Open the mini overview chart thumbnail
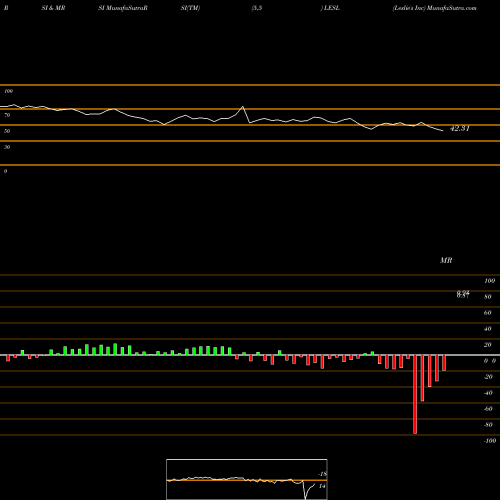Viewport: 500px width, 500px height. click(247, 479)
